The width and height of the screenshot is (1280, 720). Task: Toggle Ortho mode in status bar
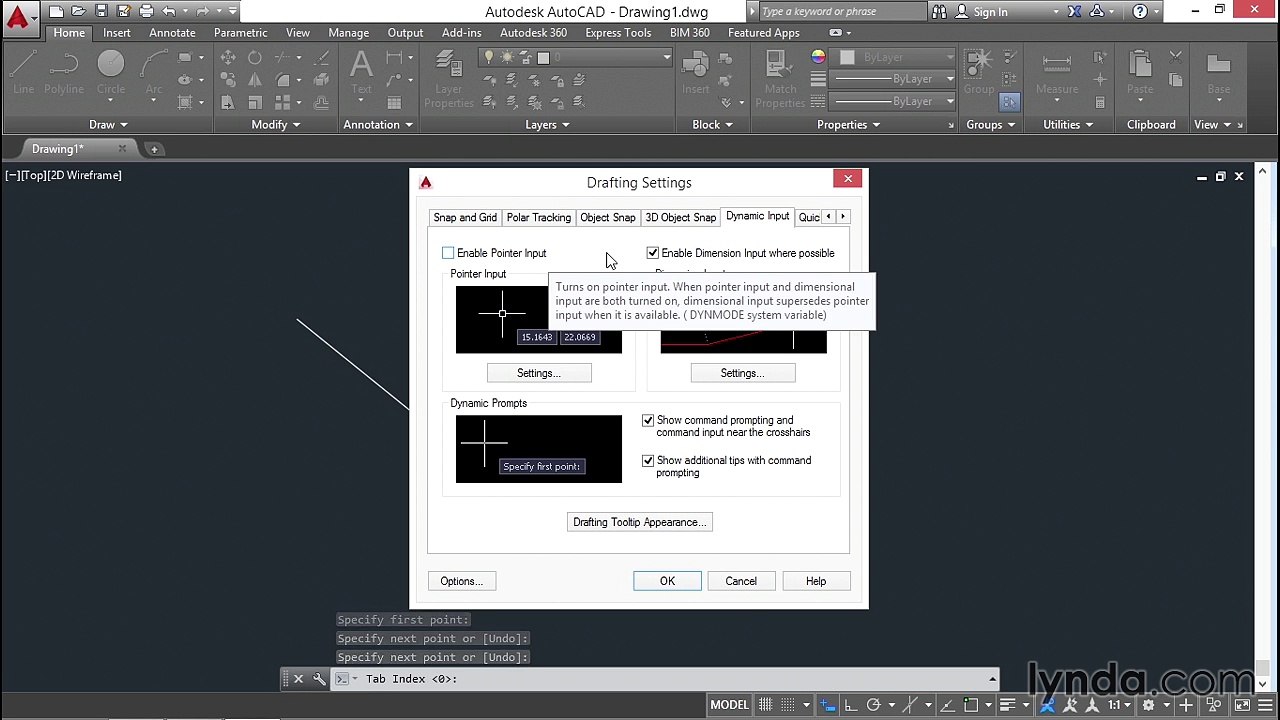coord(850,705)
